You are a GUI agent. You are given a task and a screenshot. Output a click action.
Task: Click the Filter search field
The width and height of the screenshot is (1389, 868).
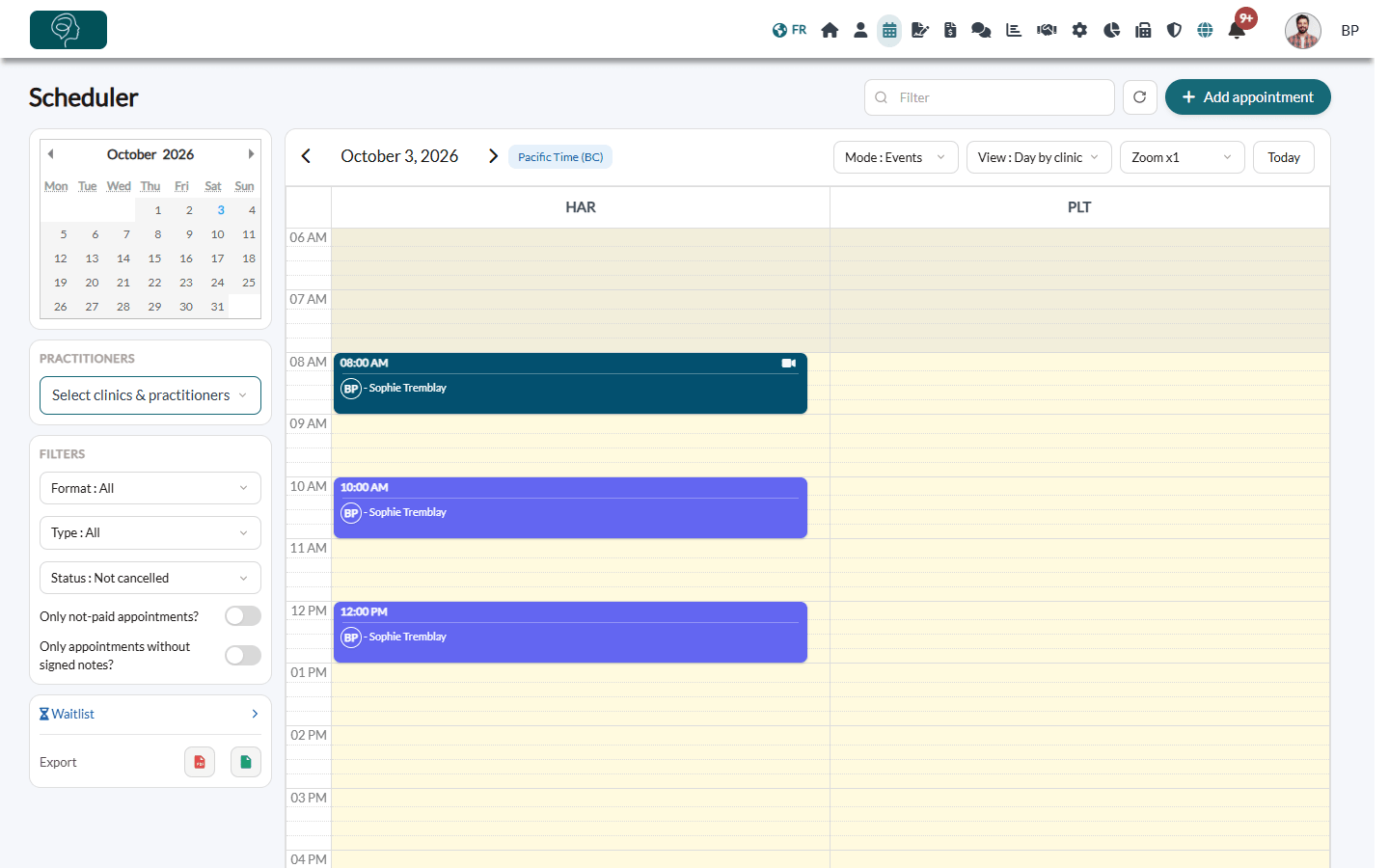(990, 97)
